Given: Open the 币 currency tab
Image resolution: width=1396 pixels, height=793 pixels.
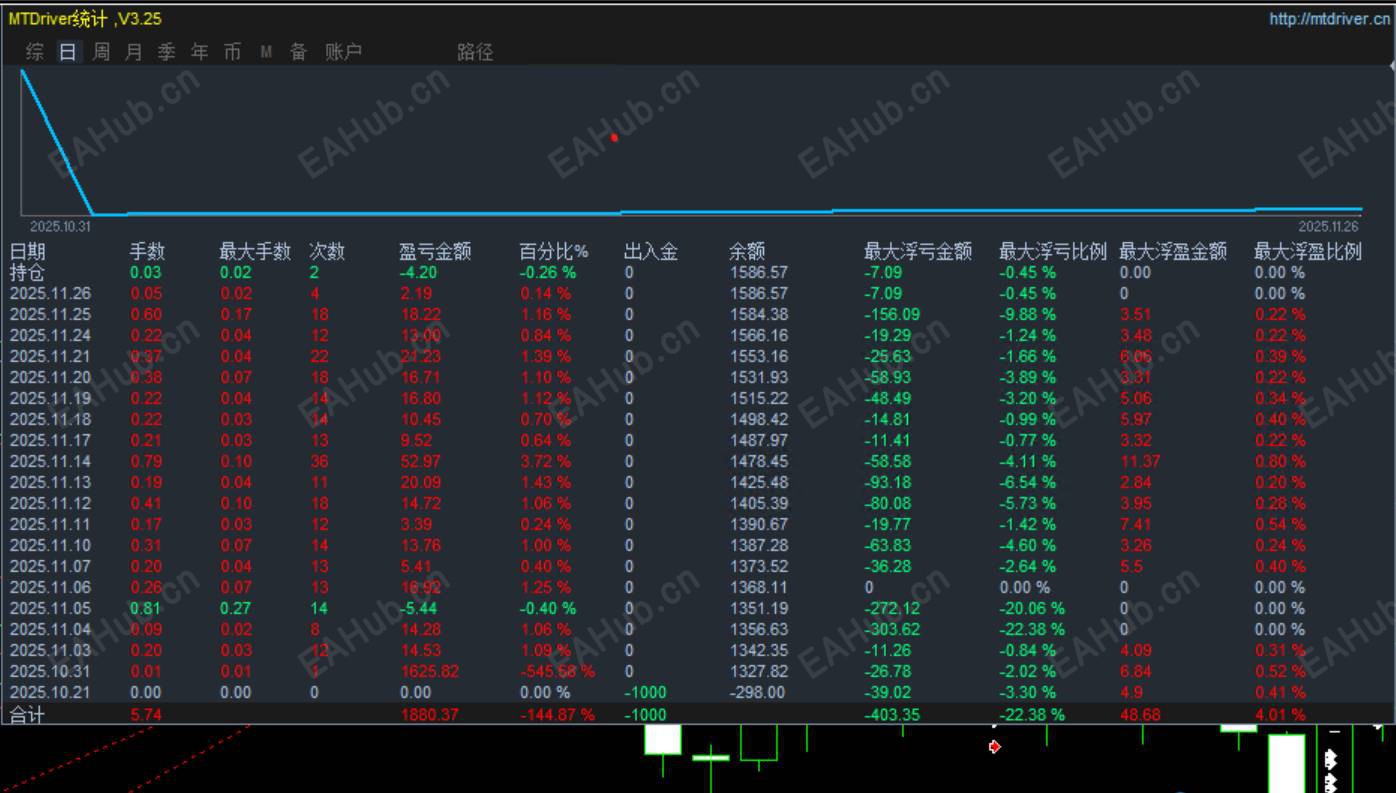Looking at the screenshot, I should click(x=233, y=52).
